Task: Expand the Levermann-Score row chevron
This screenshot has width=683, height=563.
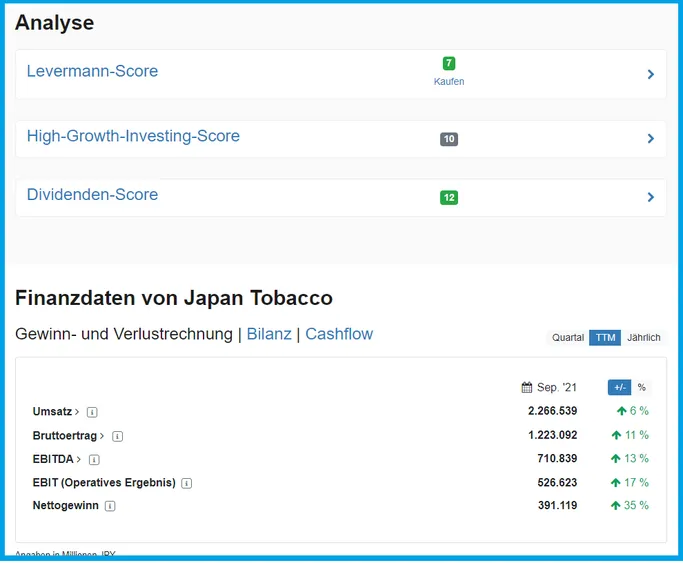Action: (x=651, y=74)
